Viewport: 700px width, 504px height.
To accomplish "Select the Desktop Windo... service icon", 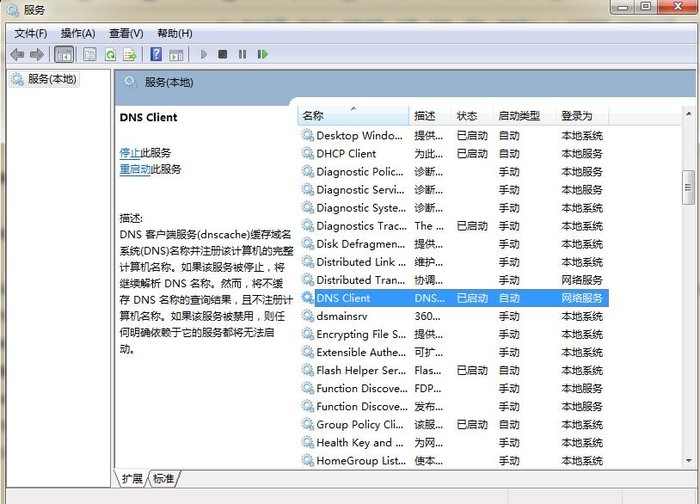I will tap(307, 135).
